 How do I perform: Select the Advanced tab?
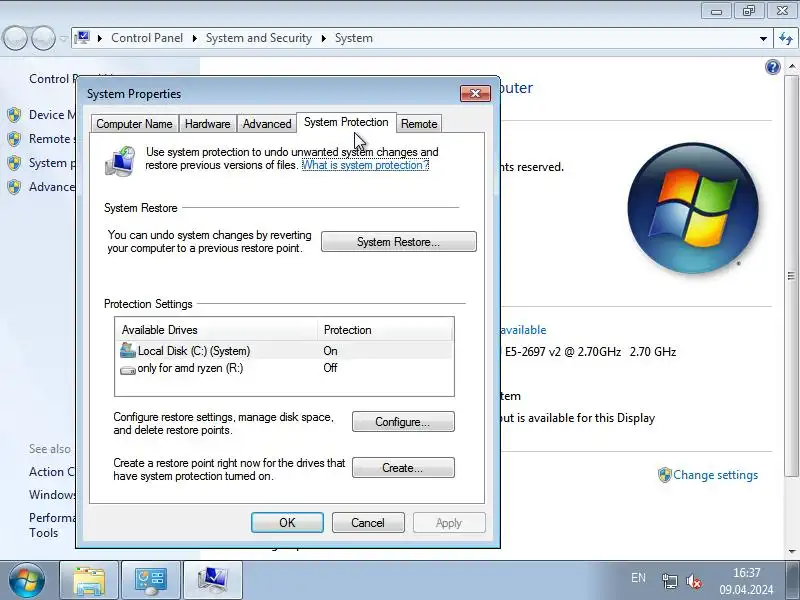[x=267, y=124]
